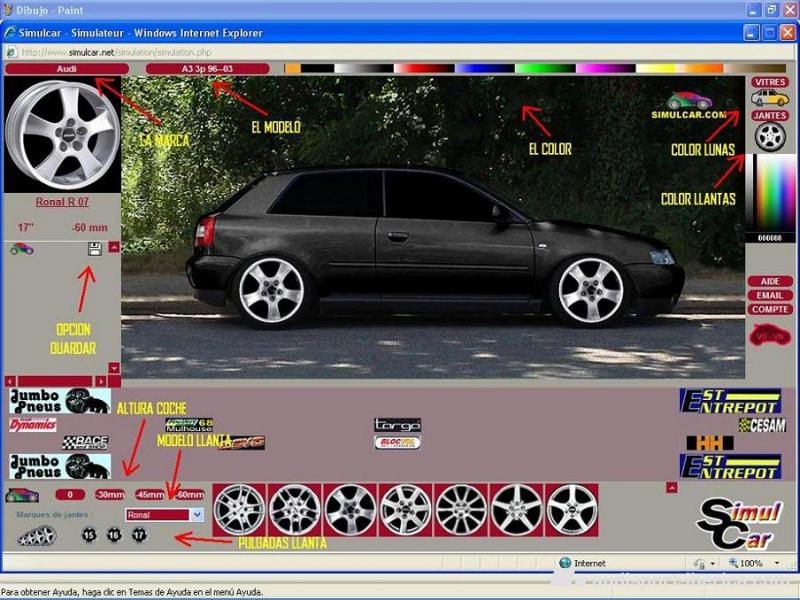
Task: Click the VITRES car window icon
Action: [x=769, y=97]
